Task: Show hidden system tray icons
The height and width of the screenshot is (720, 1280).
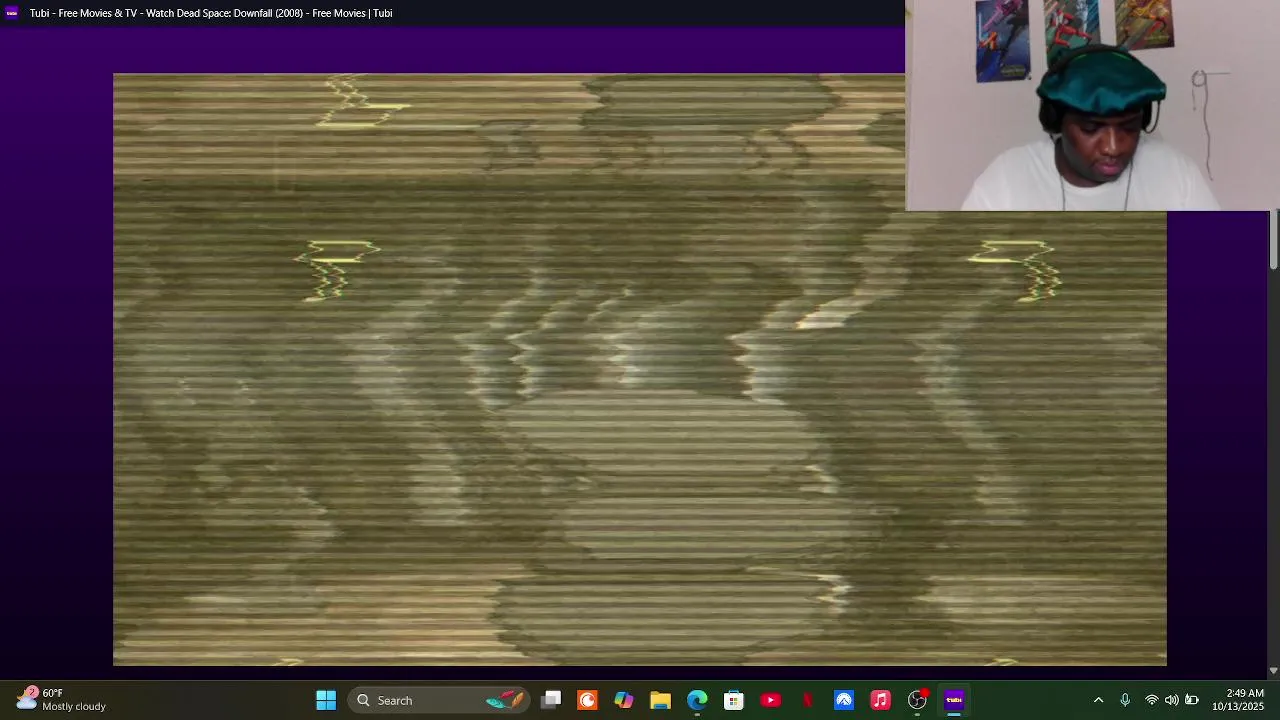Action: [1098, 700]
